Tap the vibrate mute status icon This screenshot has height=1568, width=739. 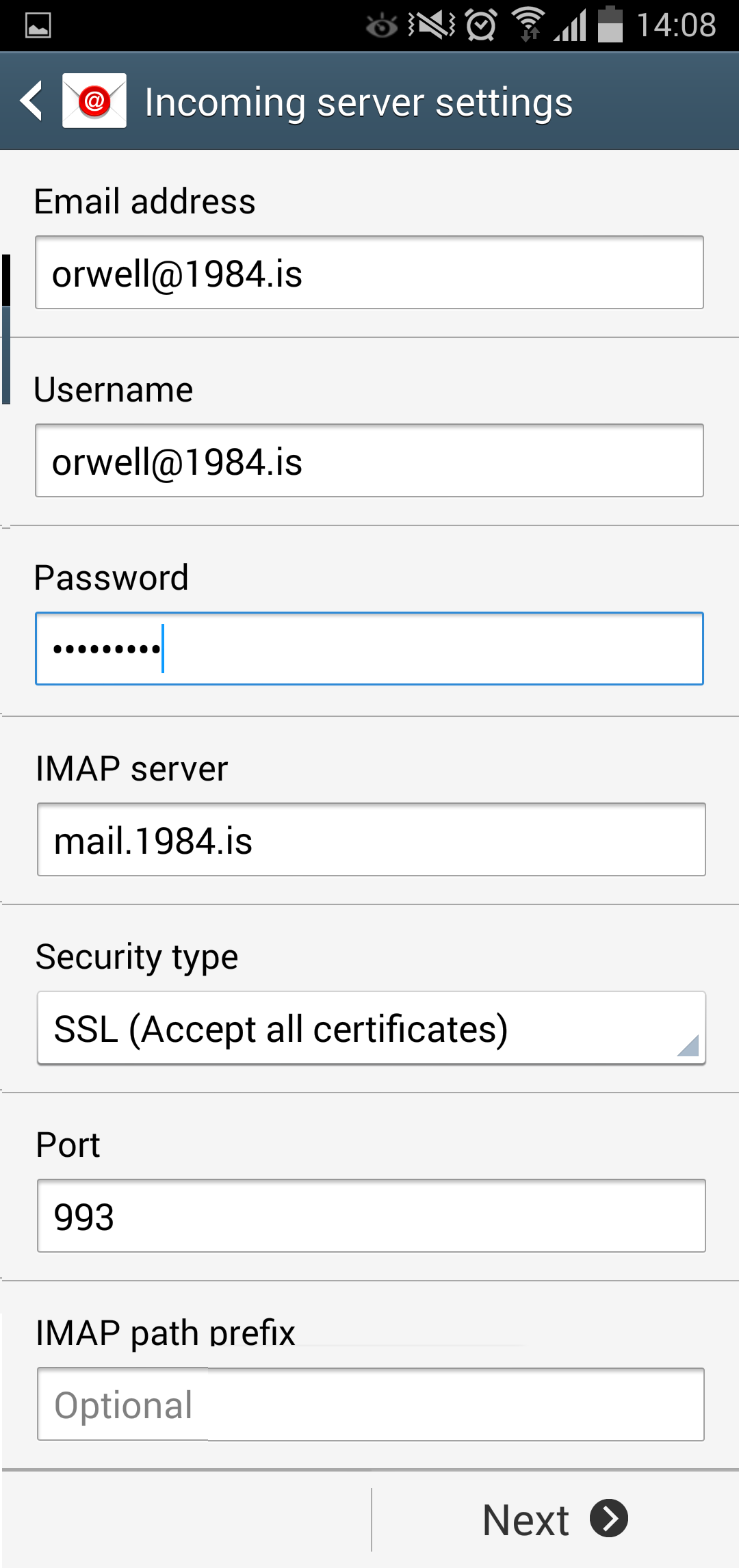point(431,26)
